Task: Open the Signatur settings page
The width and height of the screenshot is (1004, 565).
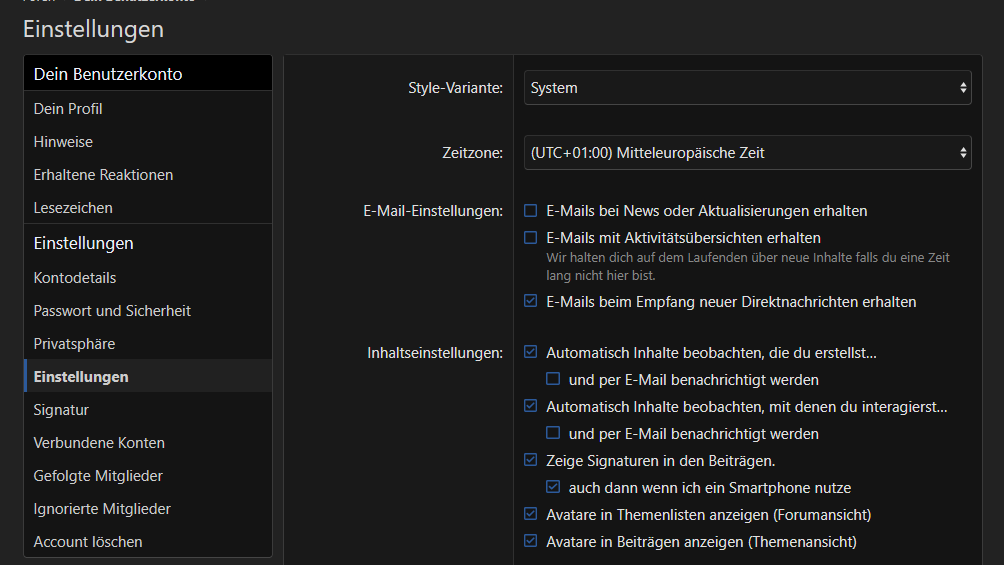Action: pyautogui.click(x=61, y=410)
